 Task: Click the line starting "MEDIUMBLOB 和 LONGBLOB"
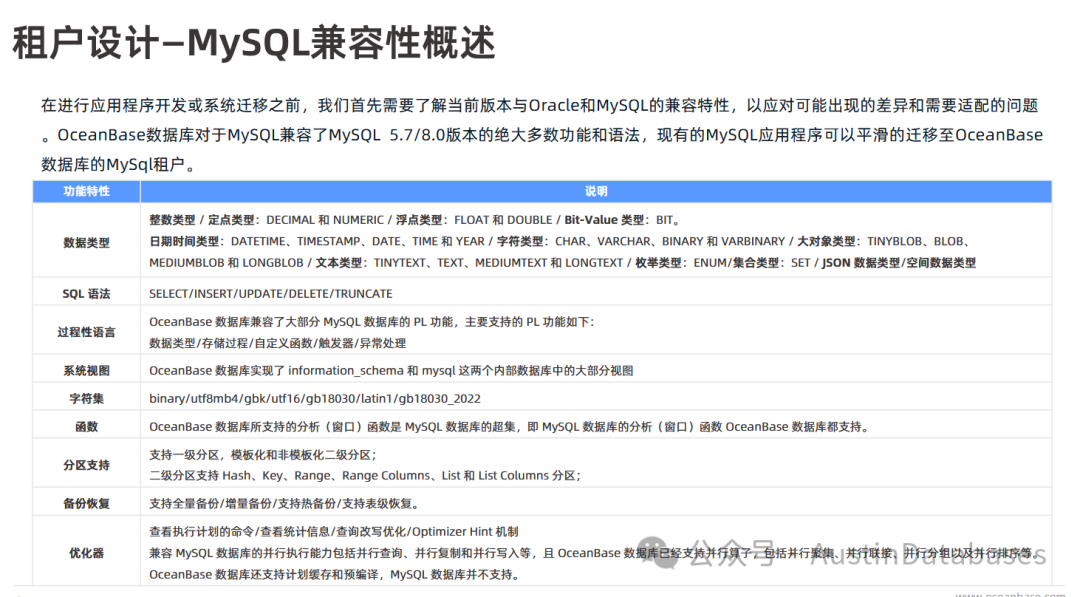coord(563,262)
